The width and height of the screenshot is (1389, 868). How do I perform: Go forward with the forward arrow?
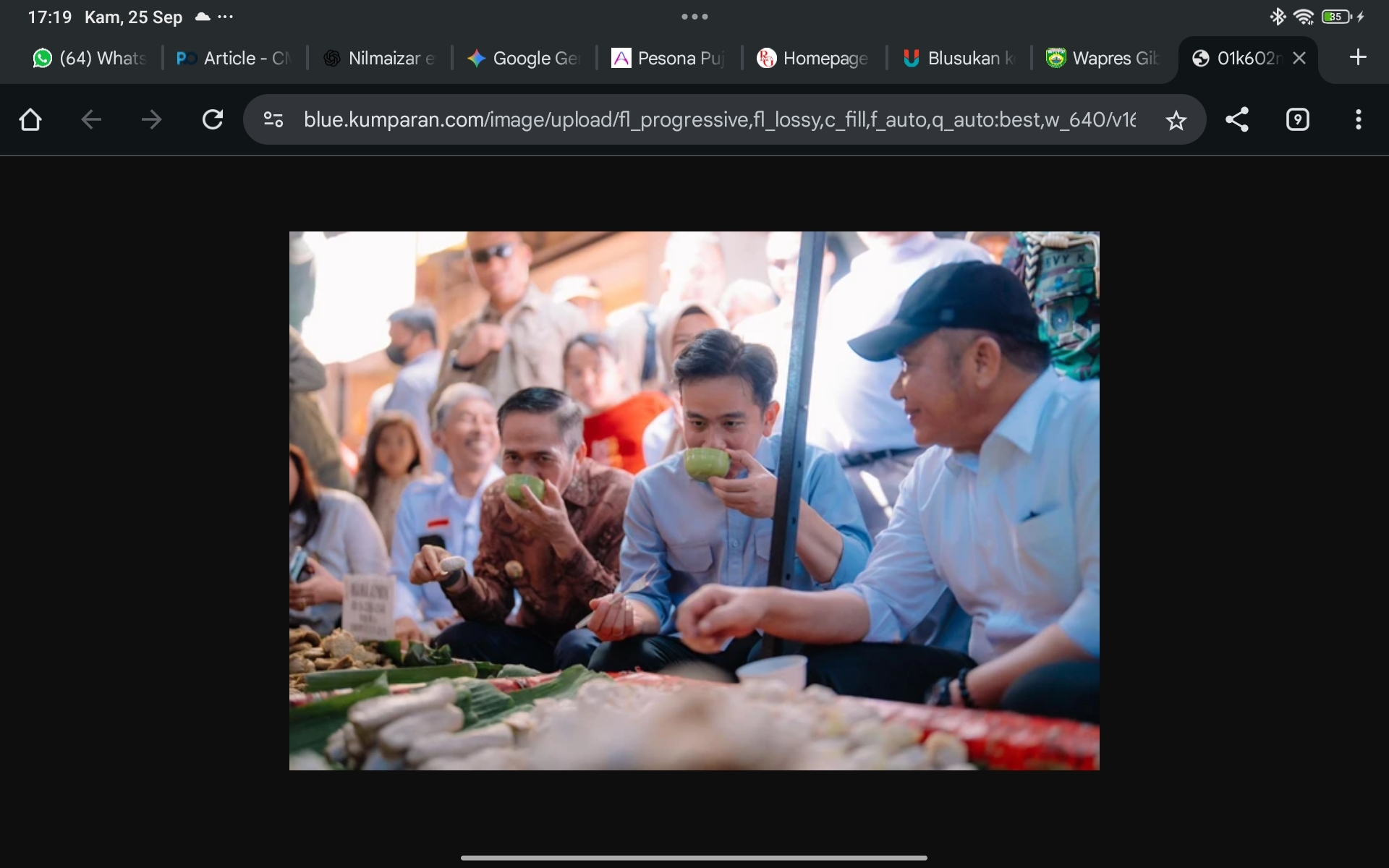[x=151, y=119]
